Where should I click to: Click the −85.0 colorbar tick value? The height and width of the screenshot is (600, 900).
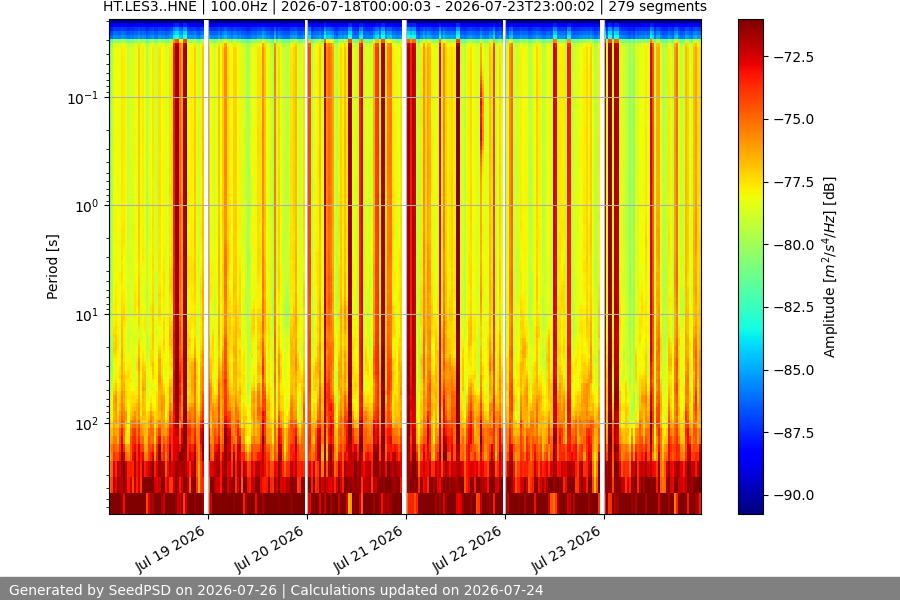tap(793, 370)
